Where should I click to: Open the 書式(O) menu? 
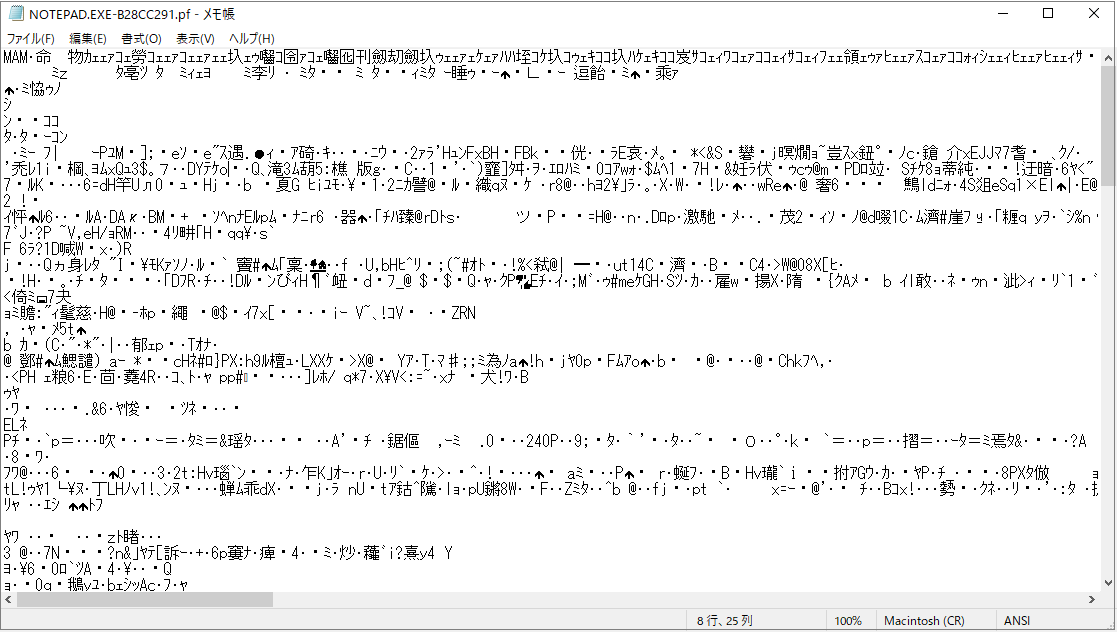(141, 38)
